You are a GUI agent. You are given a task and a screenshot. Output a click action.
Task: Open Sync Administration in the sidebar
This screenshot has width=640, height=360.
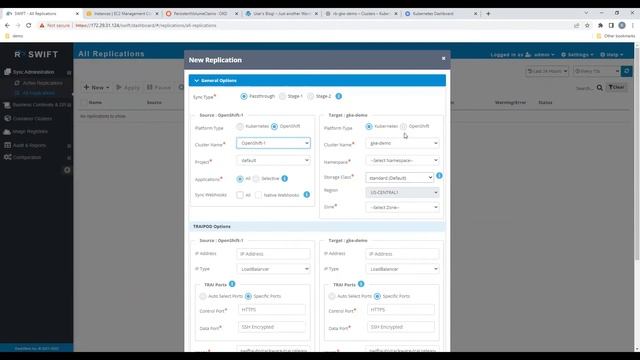coord(33,72)
